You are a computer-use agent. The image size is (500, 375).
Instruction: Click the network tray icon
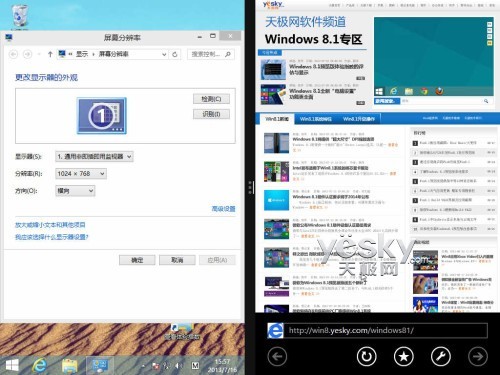click(166, 366)
